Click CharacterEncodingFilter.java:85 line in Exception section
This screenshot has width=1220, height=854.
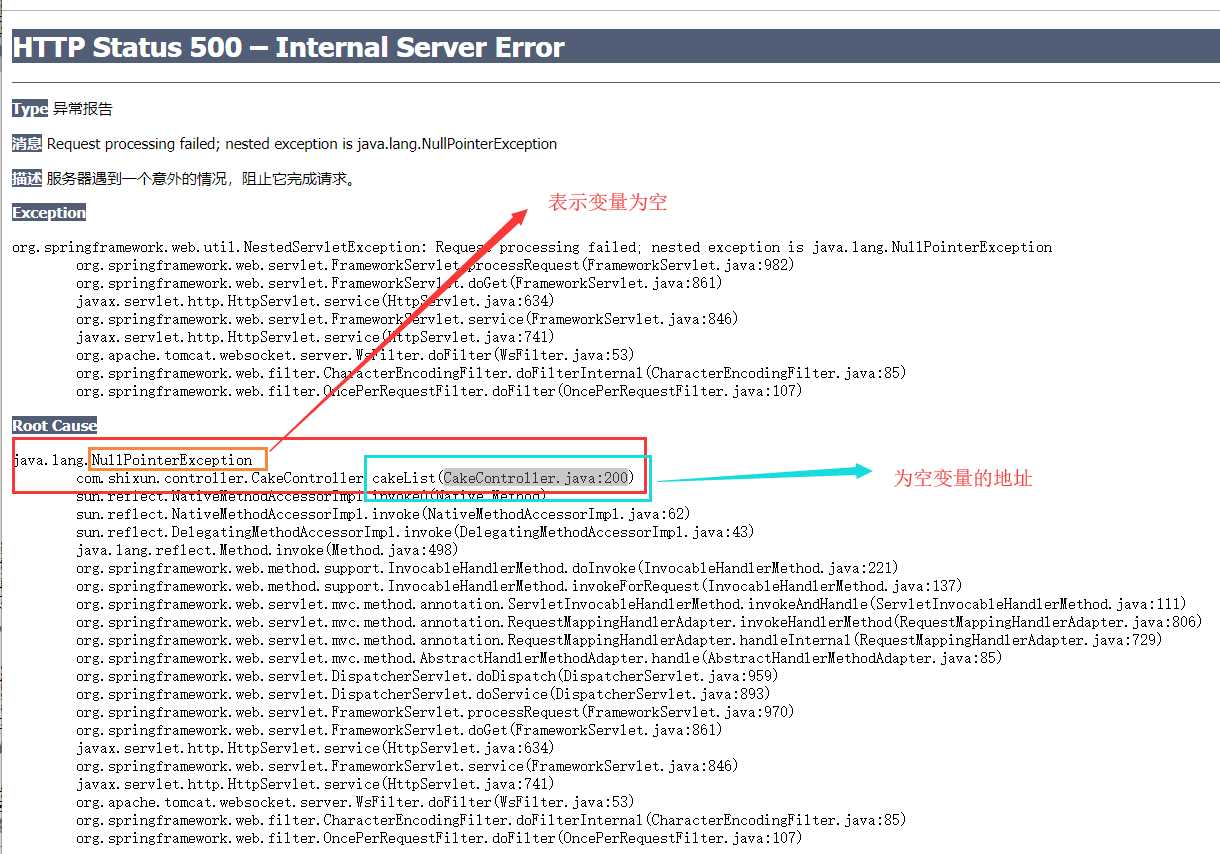[x=491, y=373]
